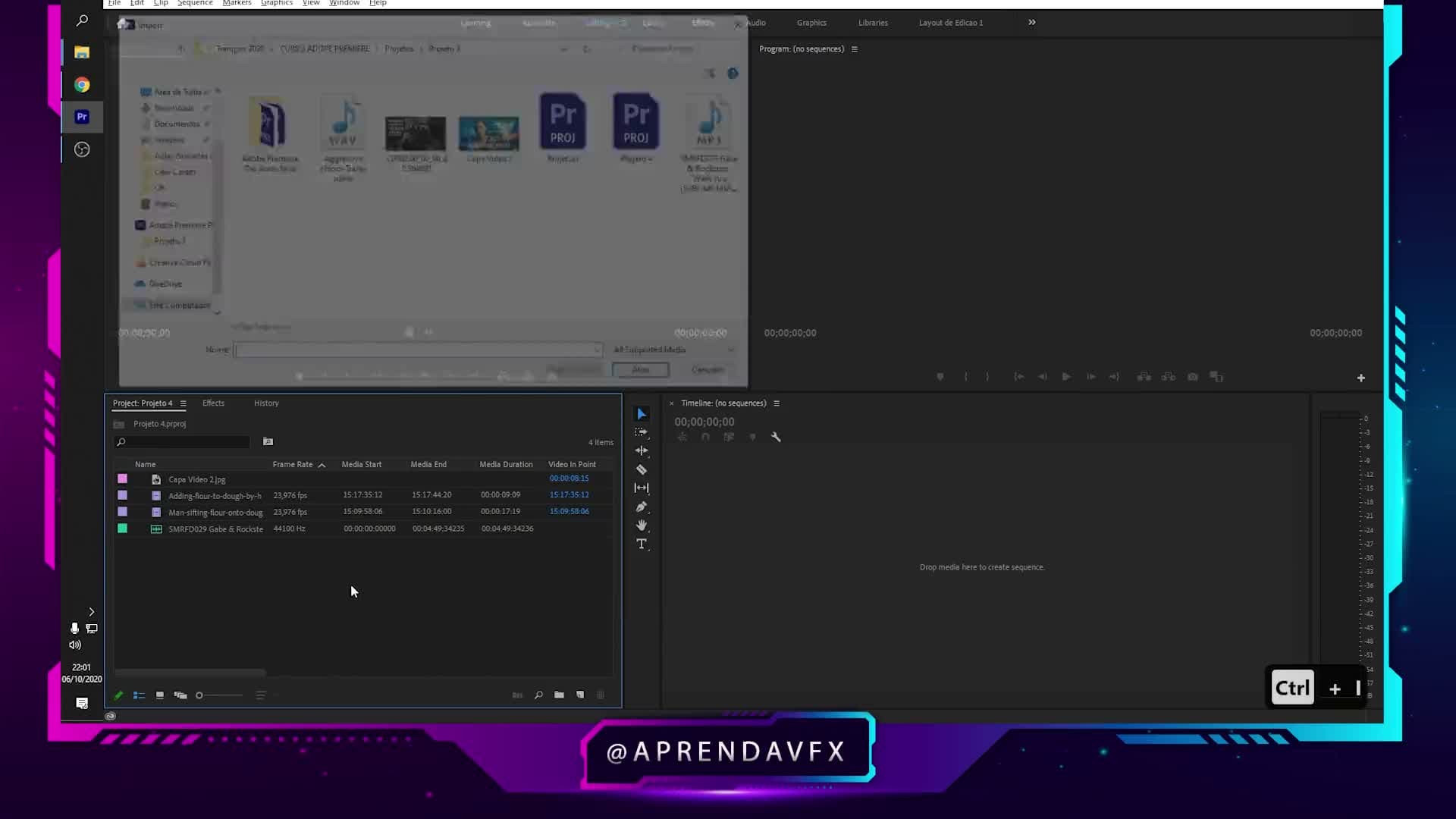Switch Project panel to Freeform View
The width and height of the screenshot is (1456, 819).
point(180,695)
